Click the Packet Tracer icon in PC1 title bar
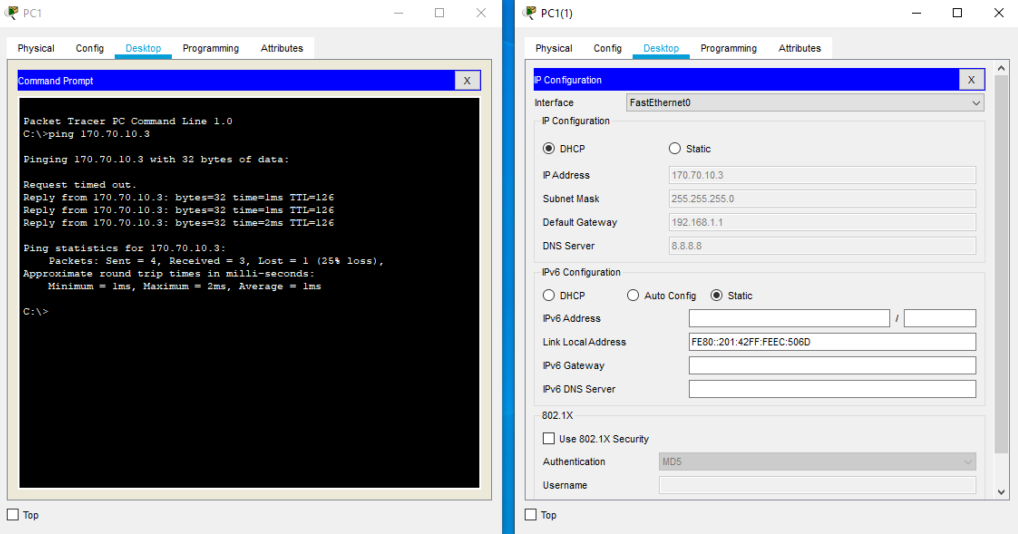Screen dimensions: 1018x534 (x=11, y=13)
